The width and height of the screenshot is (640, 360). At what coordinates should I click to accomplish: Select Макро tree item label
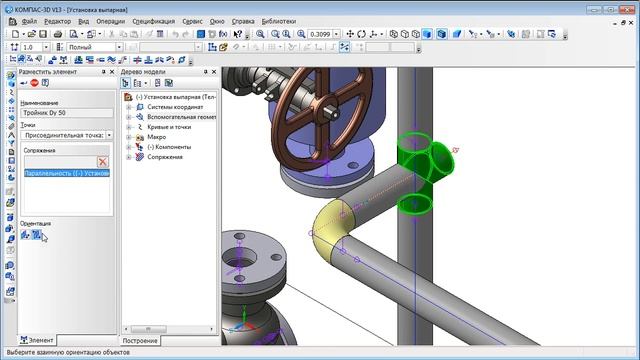(x=156, y=137)
